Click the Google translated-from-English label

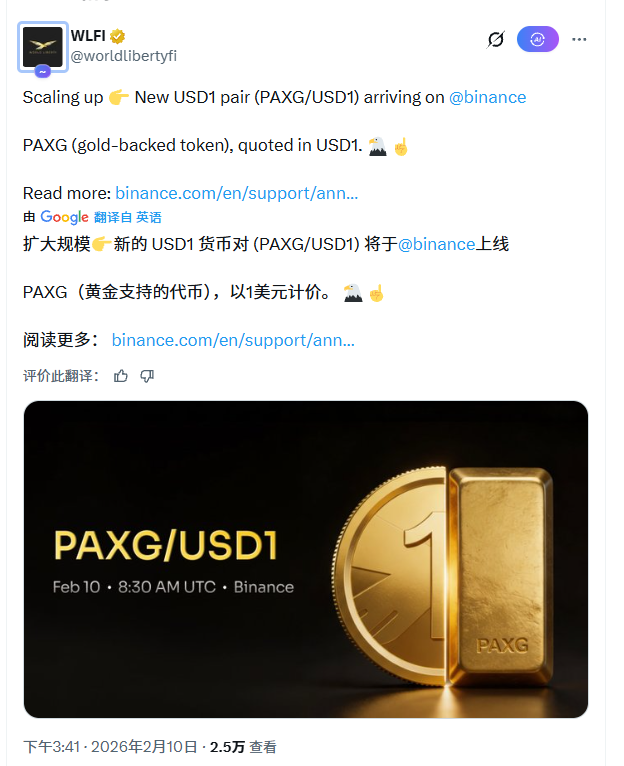coord(92,217)
